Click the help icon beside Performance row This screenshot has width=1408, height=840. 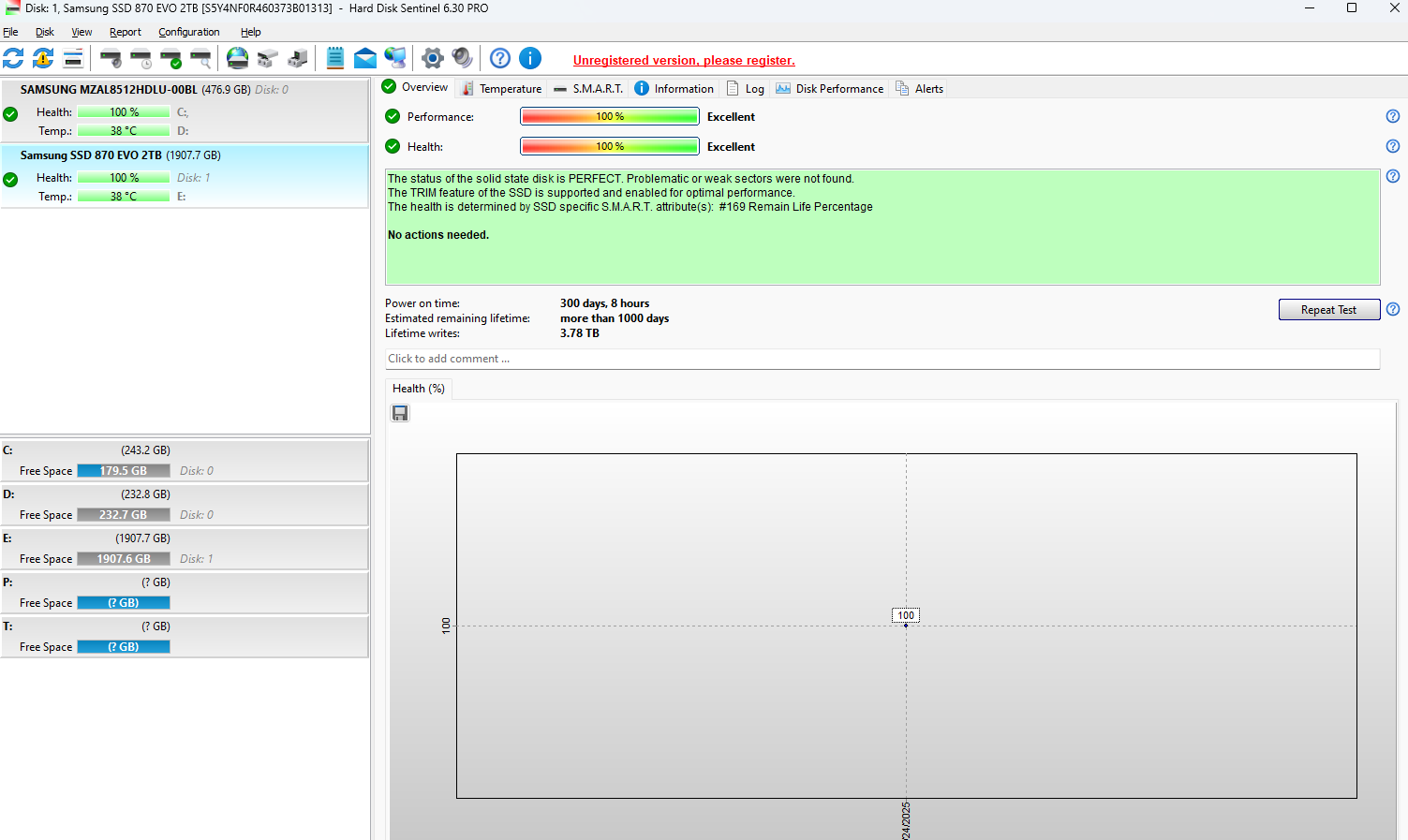click(1392, 117)
